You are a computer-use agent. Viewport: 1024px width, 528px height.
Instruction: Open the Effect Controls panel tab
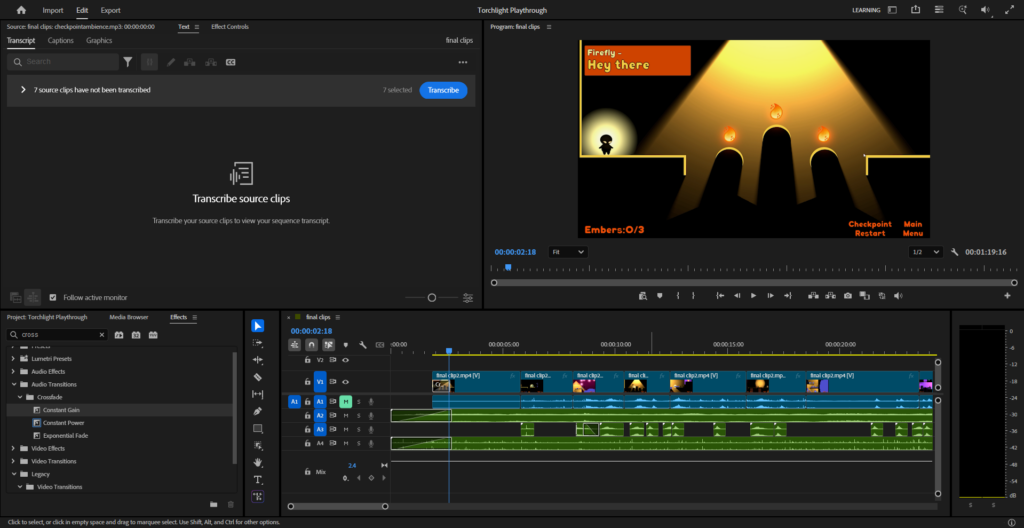[x=230, y=27]
